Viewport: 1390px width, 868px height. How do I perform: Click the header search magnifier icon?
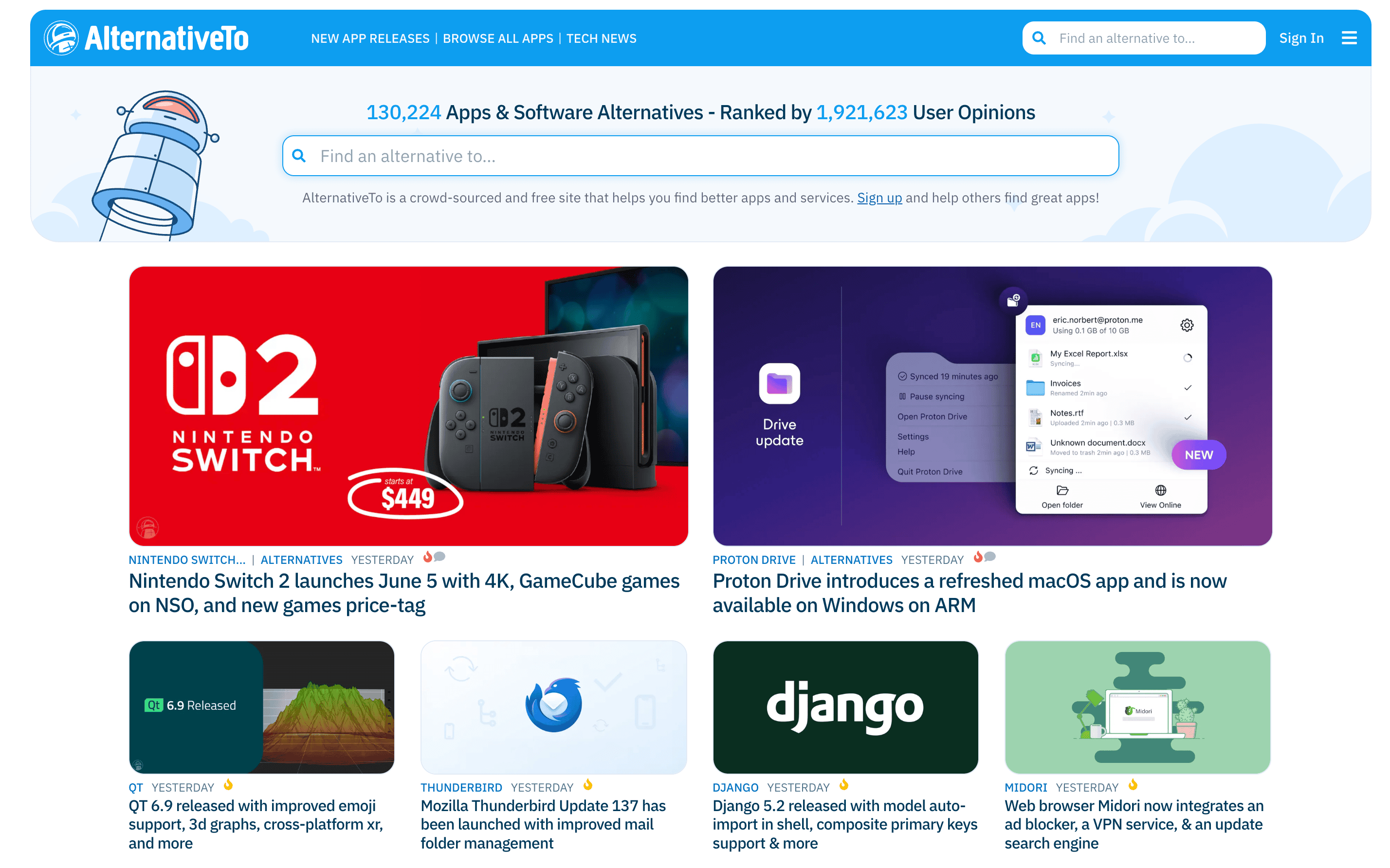(x=1039, y=38)
